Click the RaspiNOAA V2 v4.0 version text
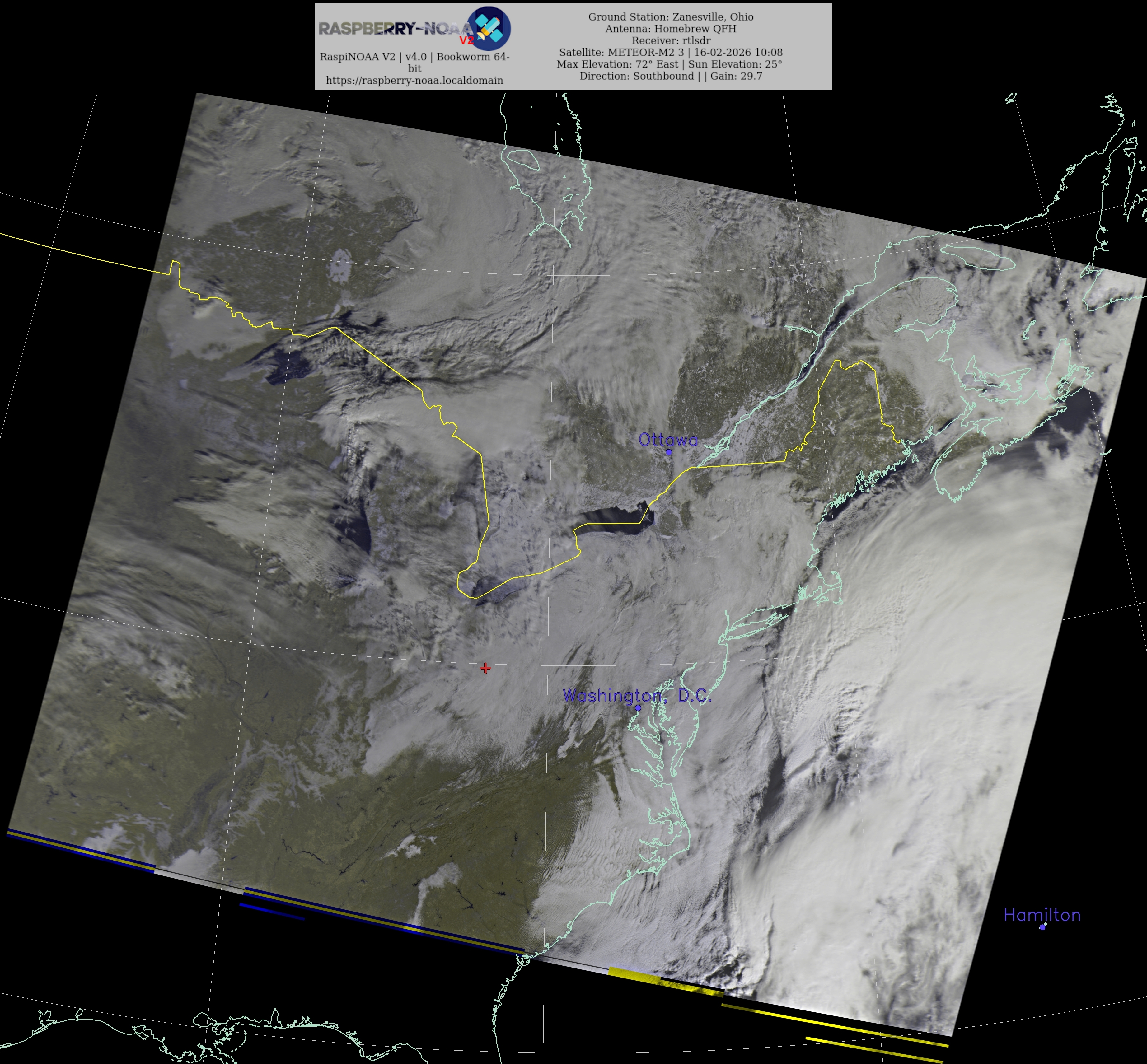This screenshot has height=1064, width=1147. (x=414, y=56)
